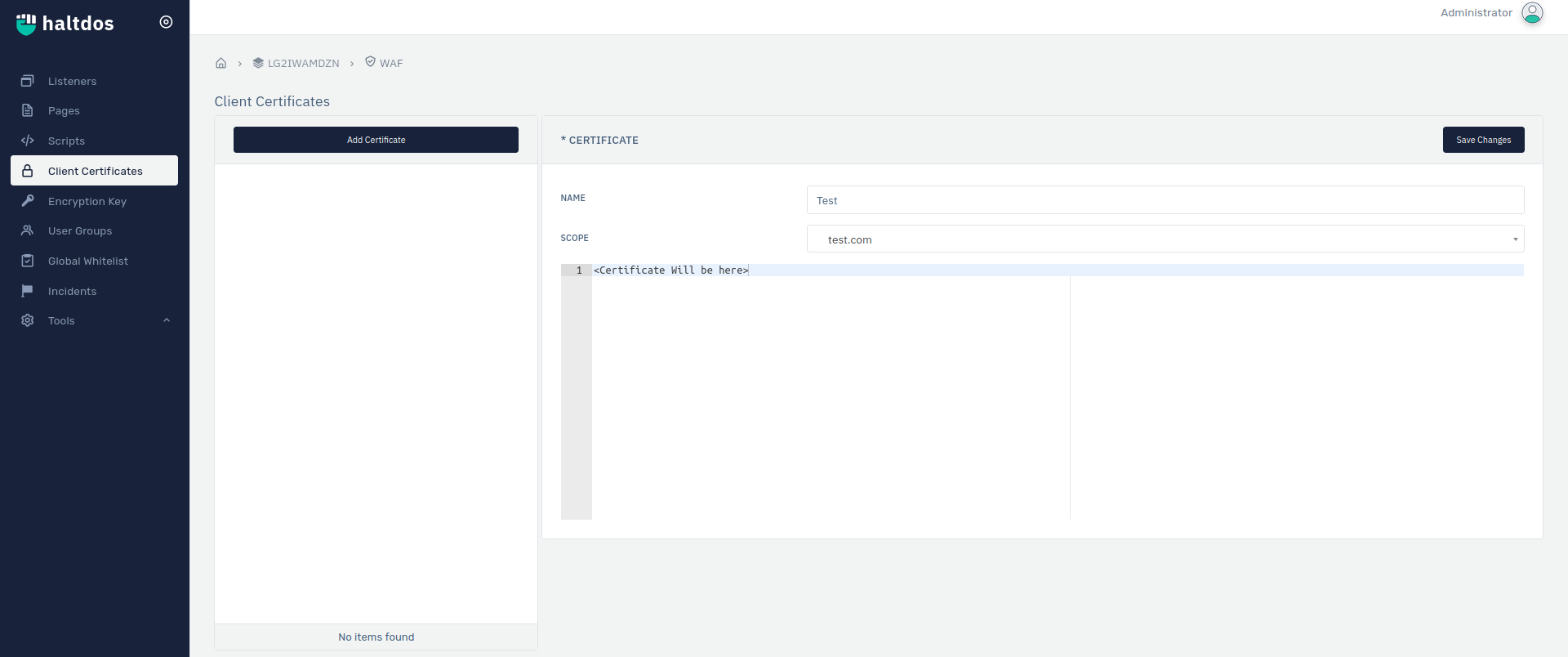Click the Save Changes button
This screenshot has height=657, width=1568.
[x=1483, y=140]
